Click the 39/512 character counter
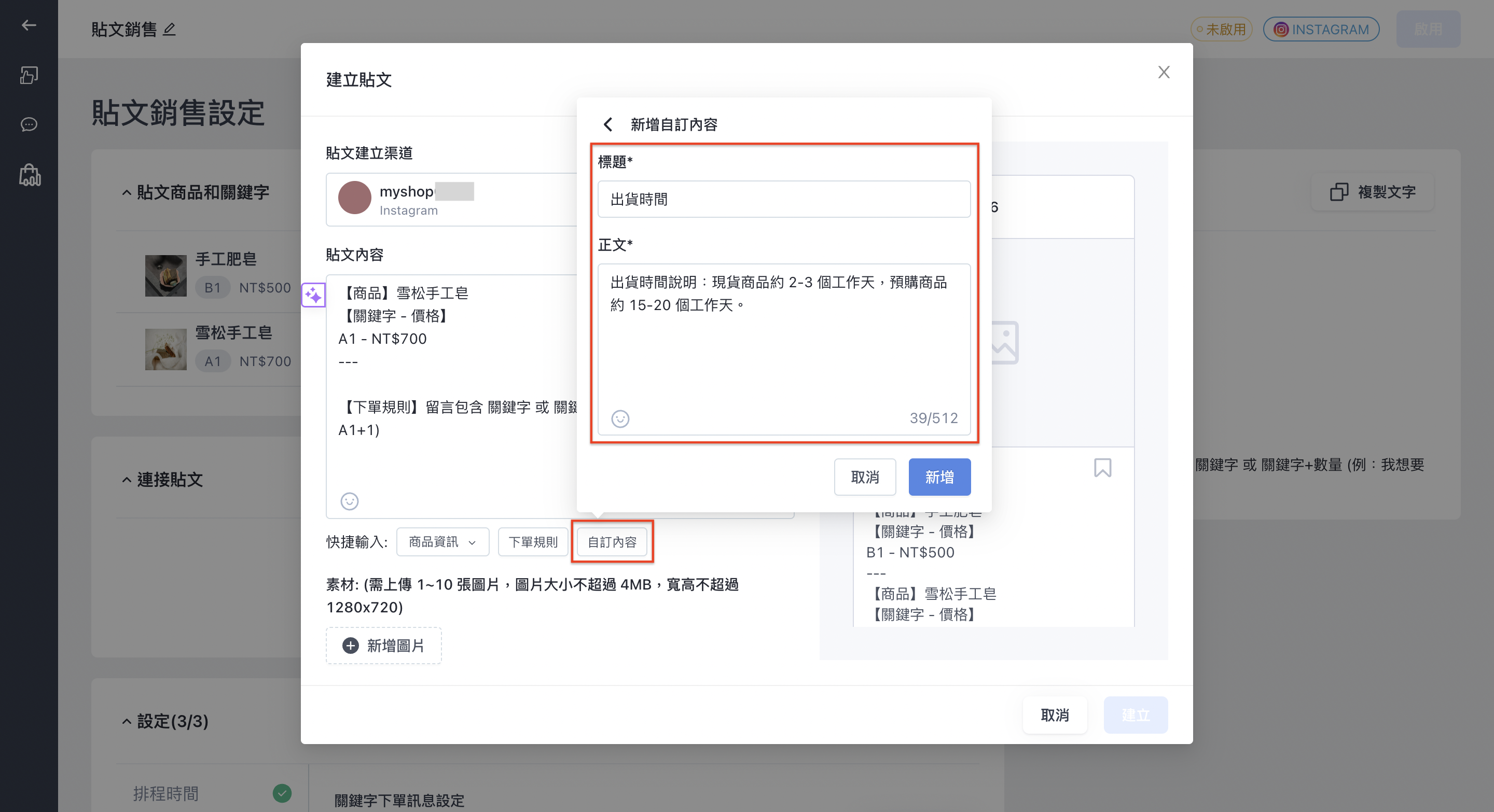 [933, 418]
